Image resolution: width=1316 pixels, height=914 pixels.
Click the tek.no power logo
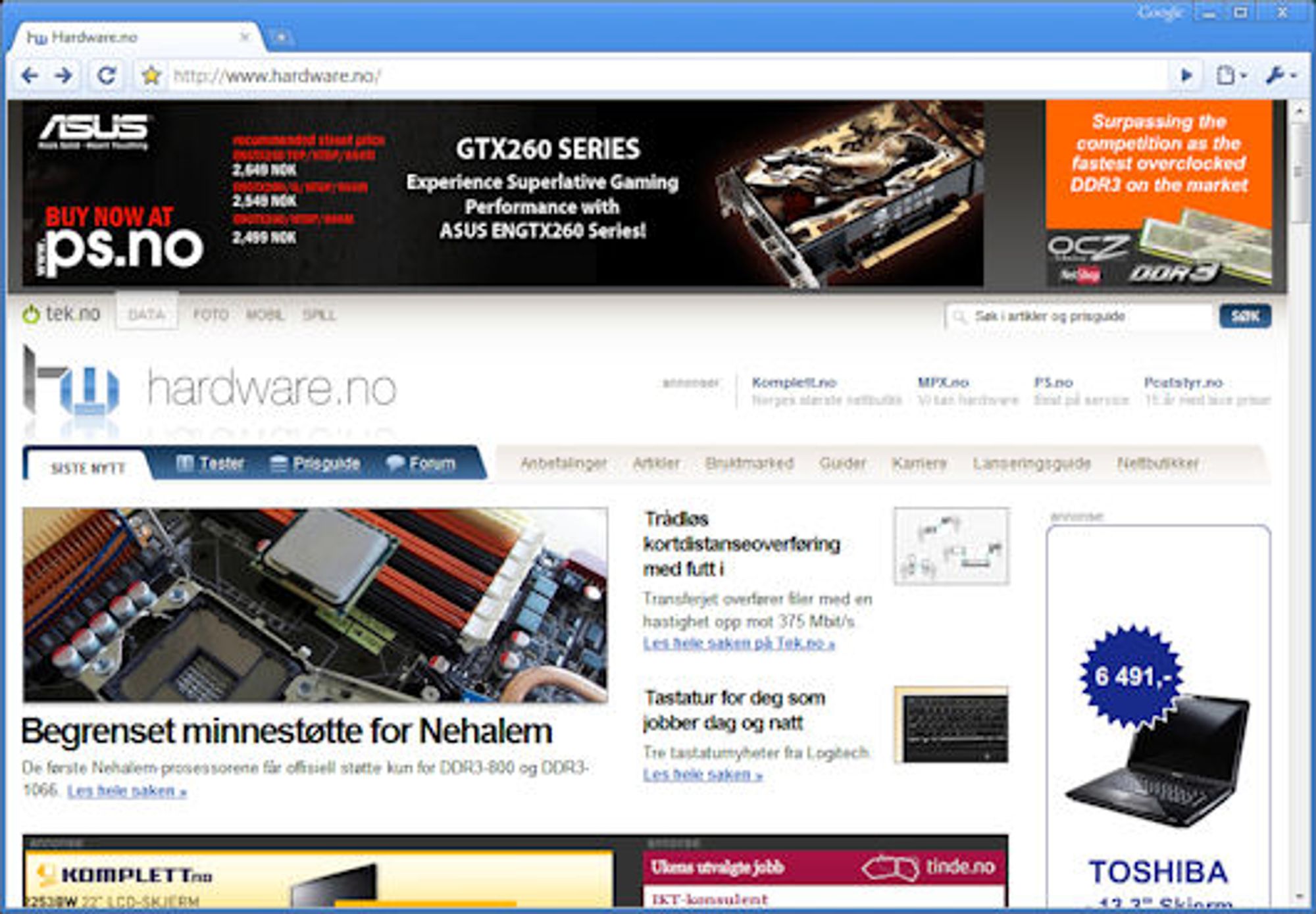[61, 314]
